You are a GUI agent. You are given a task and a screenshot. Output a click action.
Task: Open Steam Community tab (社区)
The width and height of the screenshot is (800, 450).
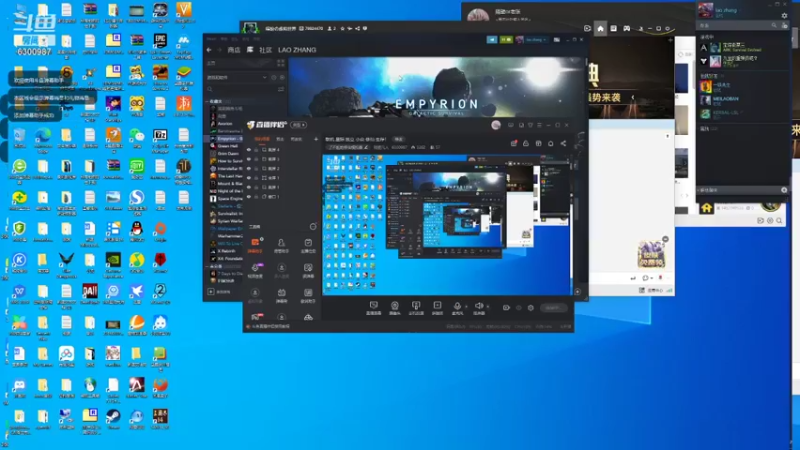pyautogui.click(x=265, y=50)
